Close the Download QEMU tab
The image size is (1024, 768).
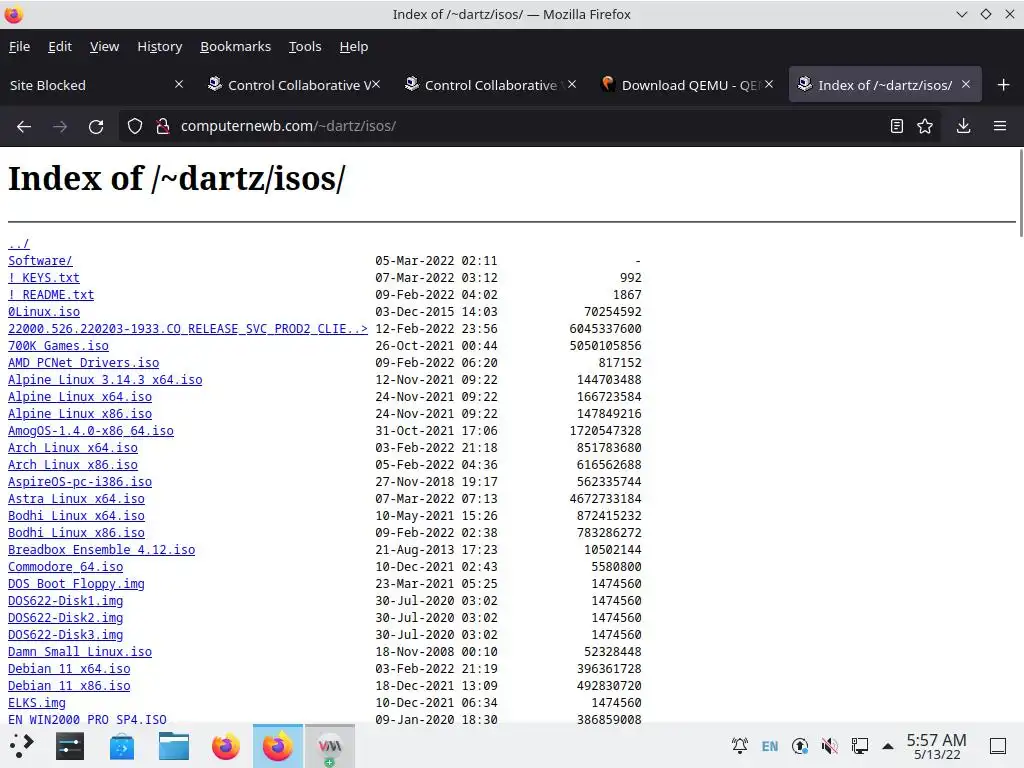pos(769,84)
